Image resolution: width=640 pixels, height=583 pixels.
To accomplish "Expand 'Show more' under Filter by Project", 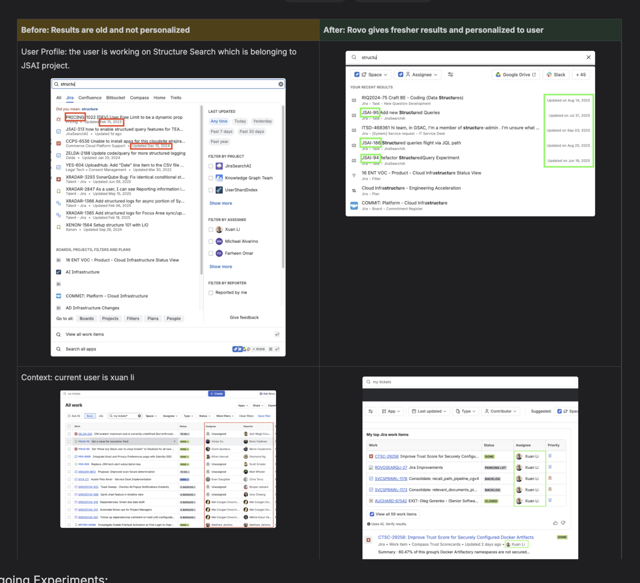I will [220, 203].
